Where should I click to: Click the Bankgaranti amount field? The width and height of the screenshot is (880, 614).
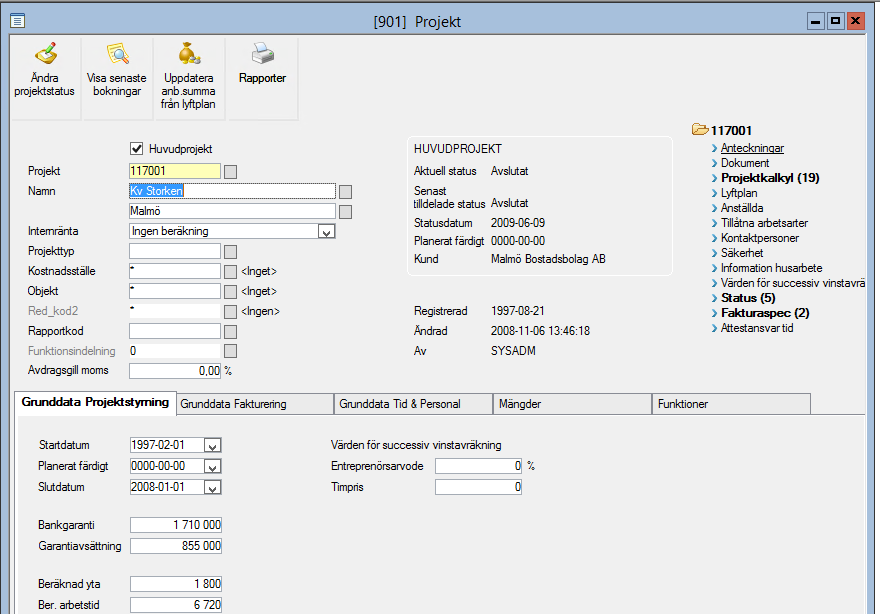click(176, 525)
